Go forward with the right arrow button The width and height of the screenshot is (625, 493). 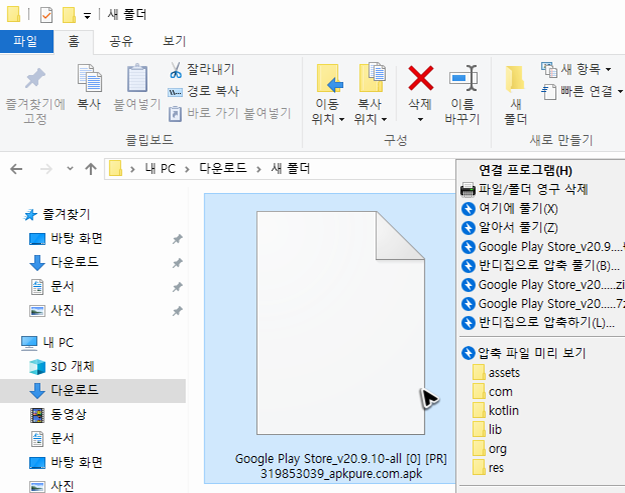point(46,169)
